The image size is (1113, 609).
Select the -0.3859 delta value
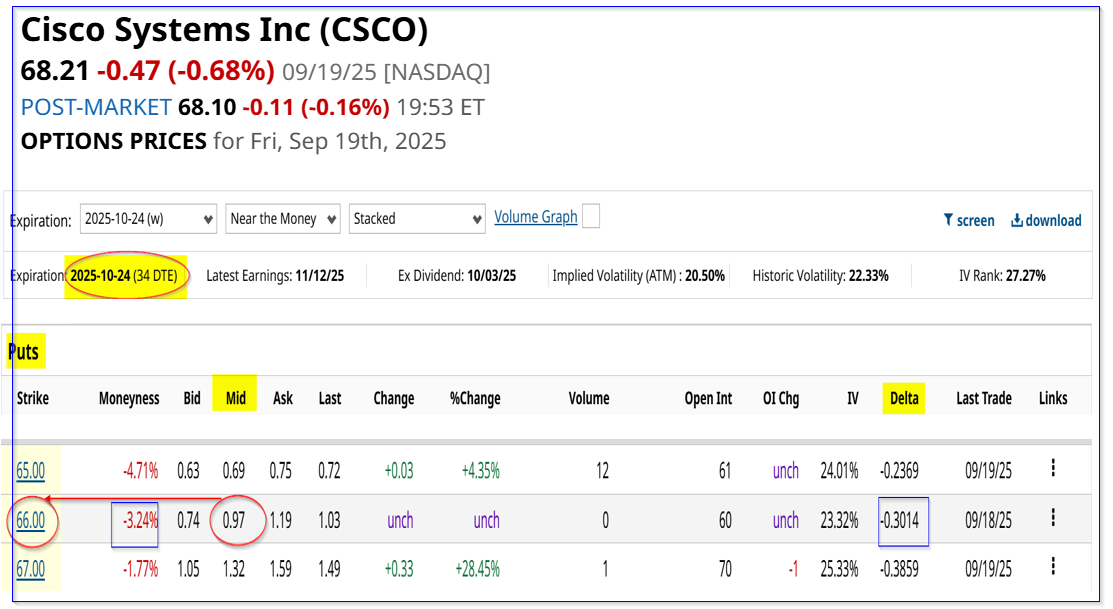pyautogui.click(x=899, y=569)
